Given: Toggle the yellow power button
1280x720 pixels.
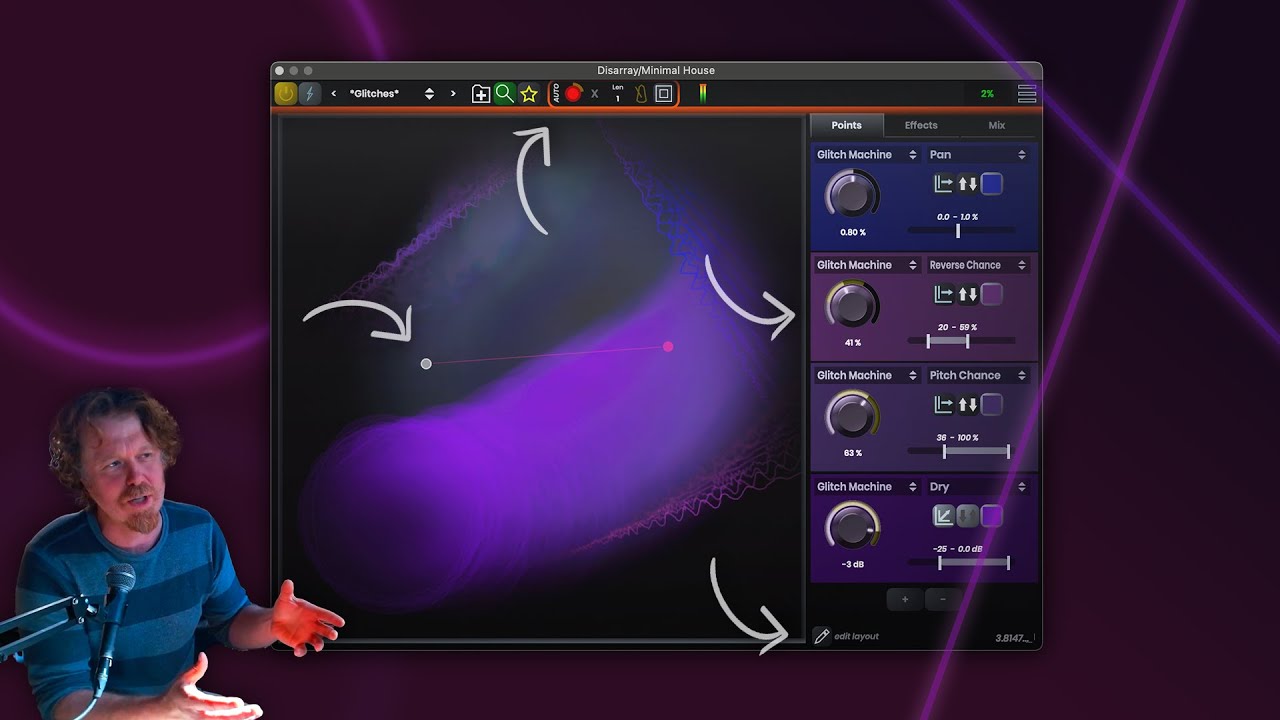Looking at the screenshot, I should pyautogui.click(x=286, y=93).
